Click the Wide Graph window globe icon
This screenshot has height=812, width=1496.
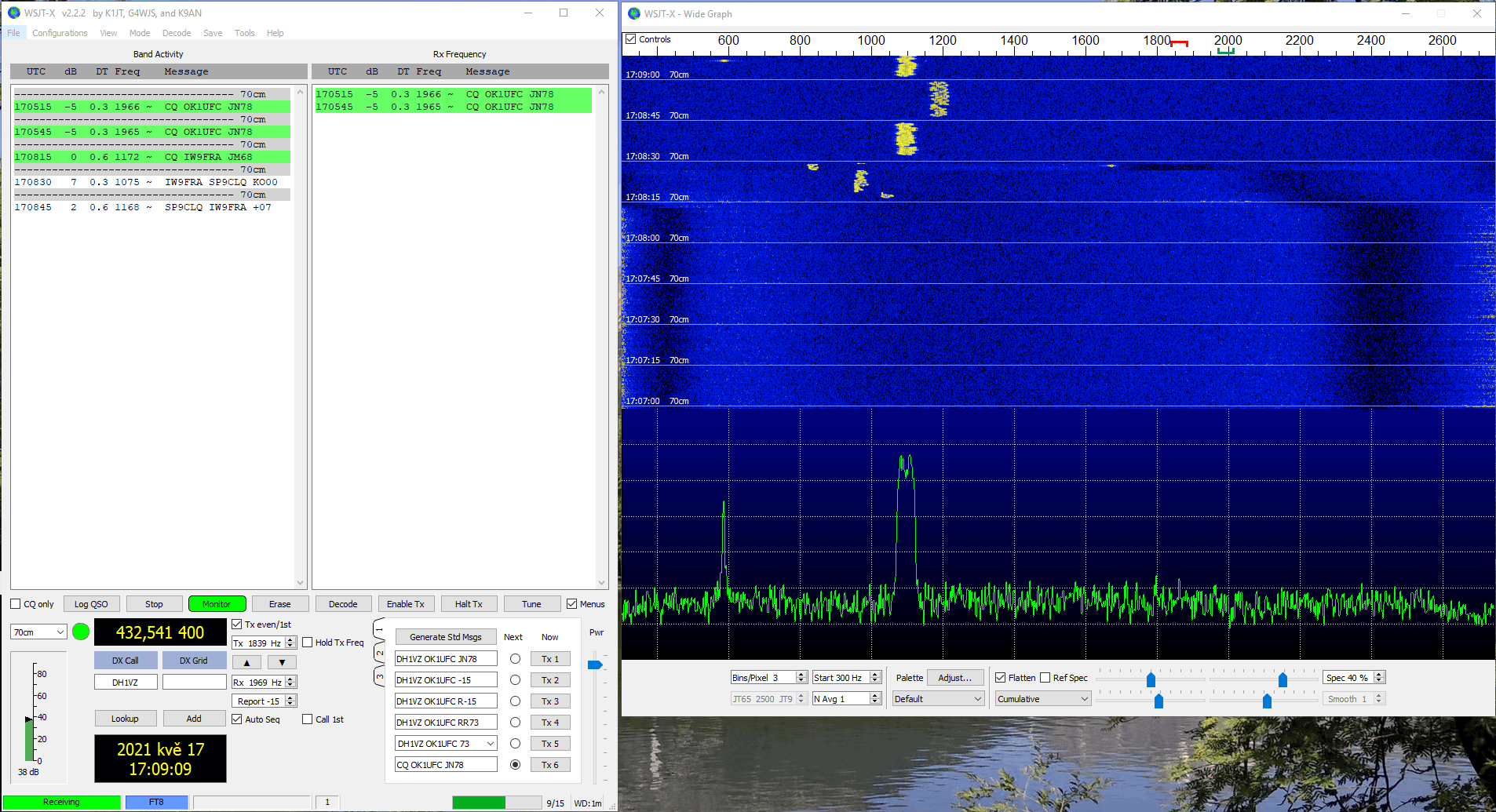coord(634,13)
